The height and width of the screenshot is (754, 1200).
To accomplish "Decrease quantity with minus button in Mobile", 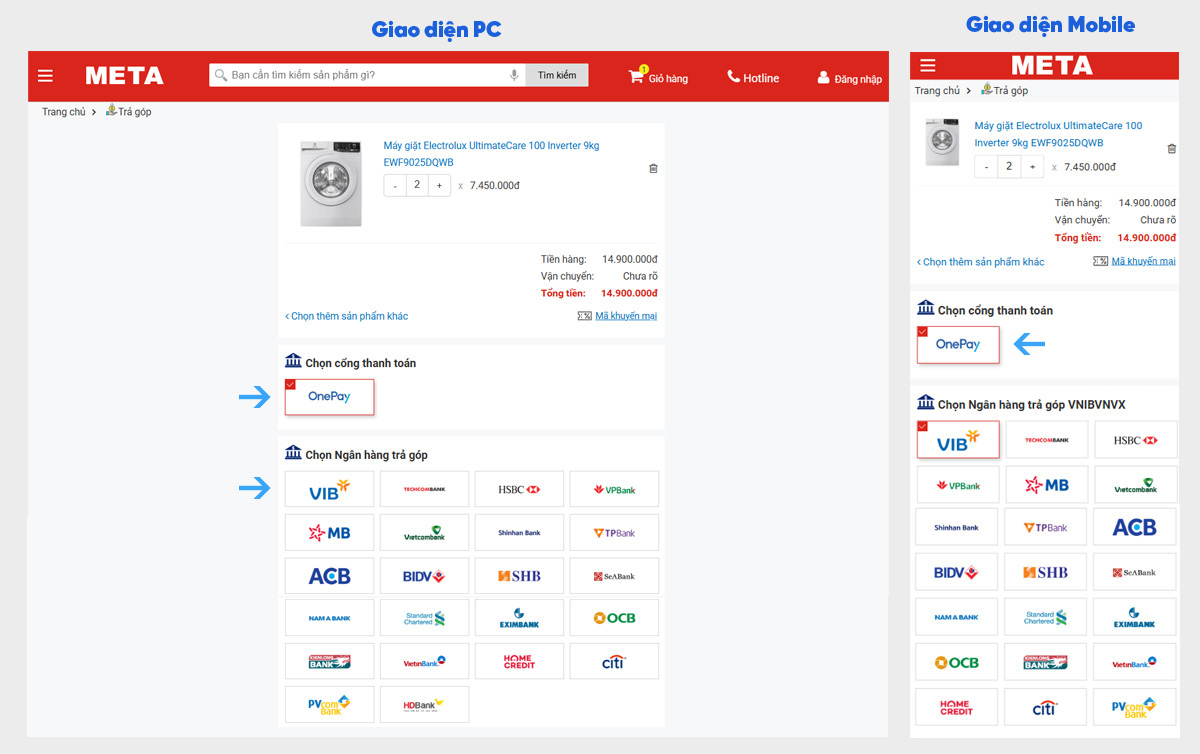I will pos(986,167).
